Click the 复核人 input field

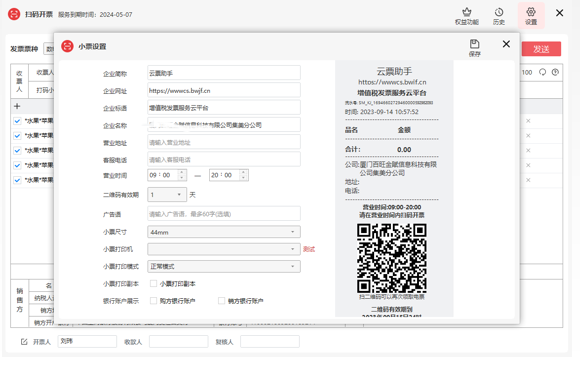[x=270, y=342]
